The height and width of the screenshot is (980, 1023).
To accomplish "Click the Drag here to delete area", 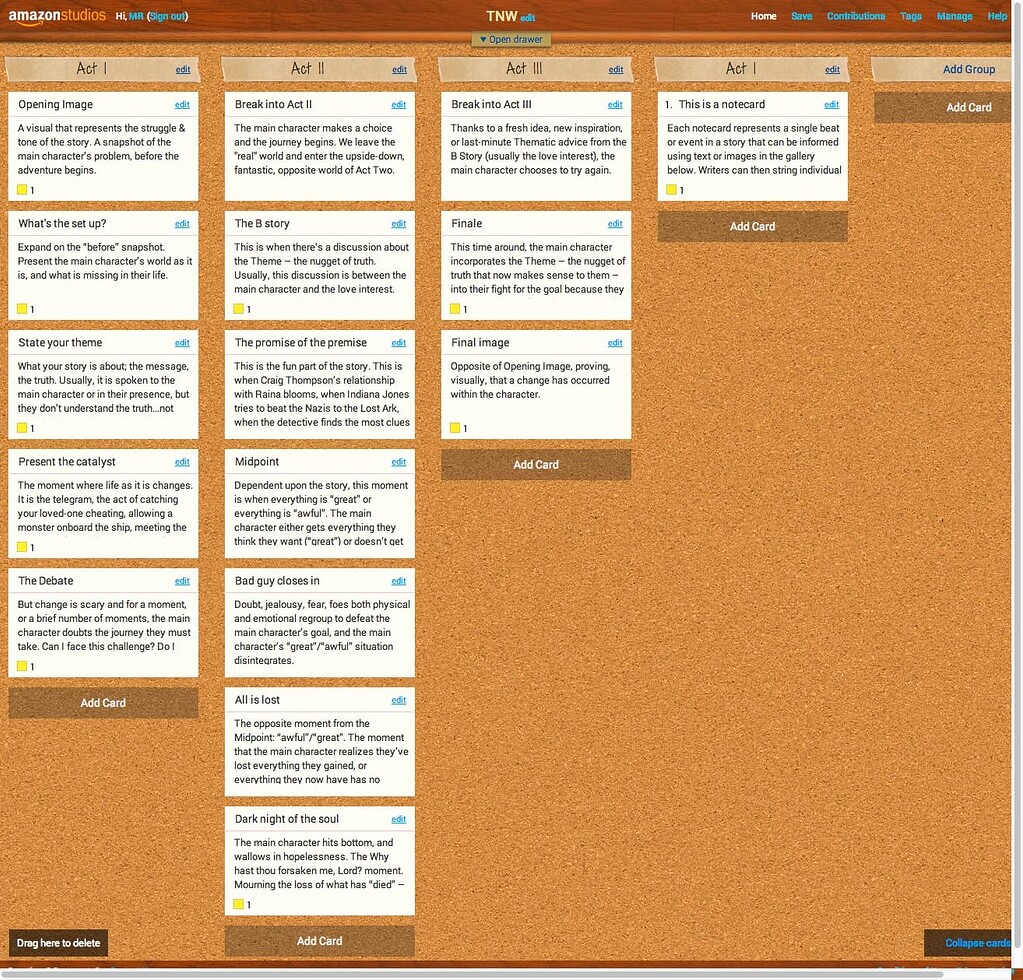I will (x=57, y=942).
